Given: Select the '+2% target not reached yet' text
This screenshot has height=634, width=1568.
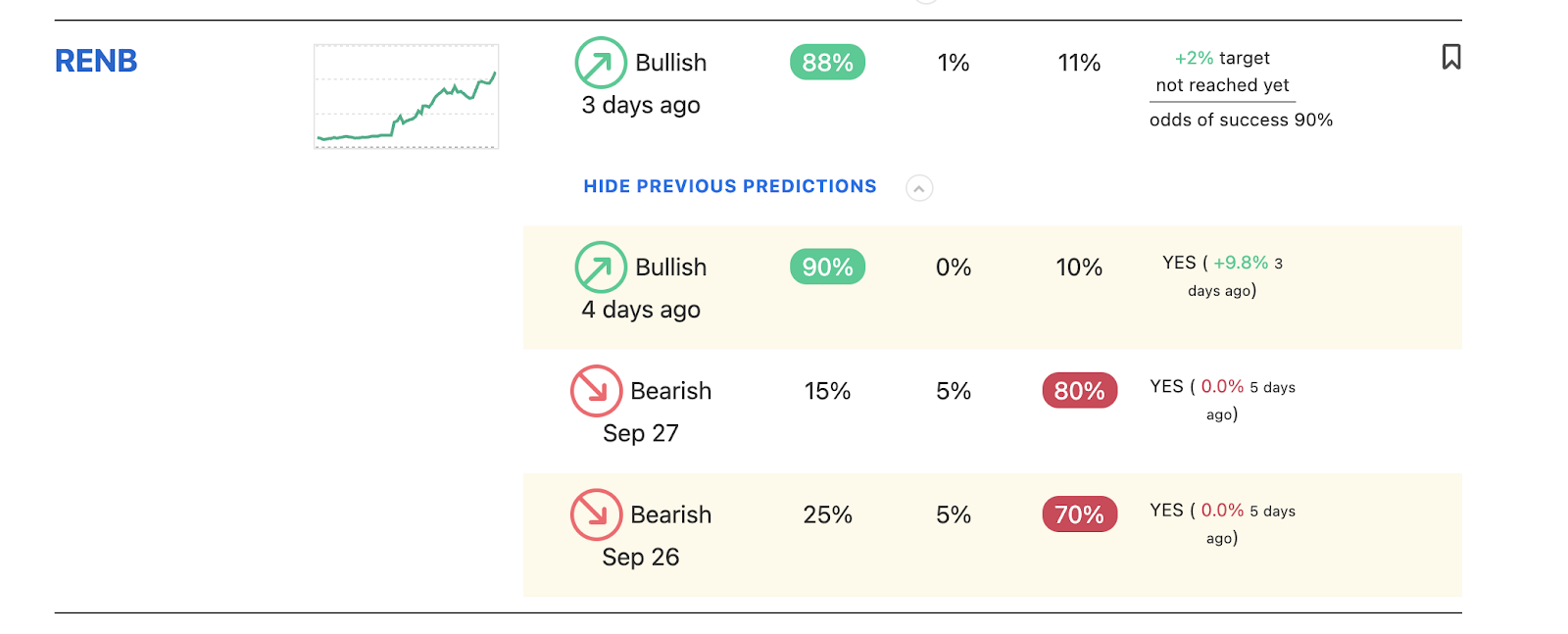Looking at the screenshot, I should coord(1222,72).
